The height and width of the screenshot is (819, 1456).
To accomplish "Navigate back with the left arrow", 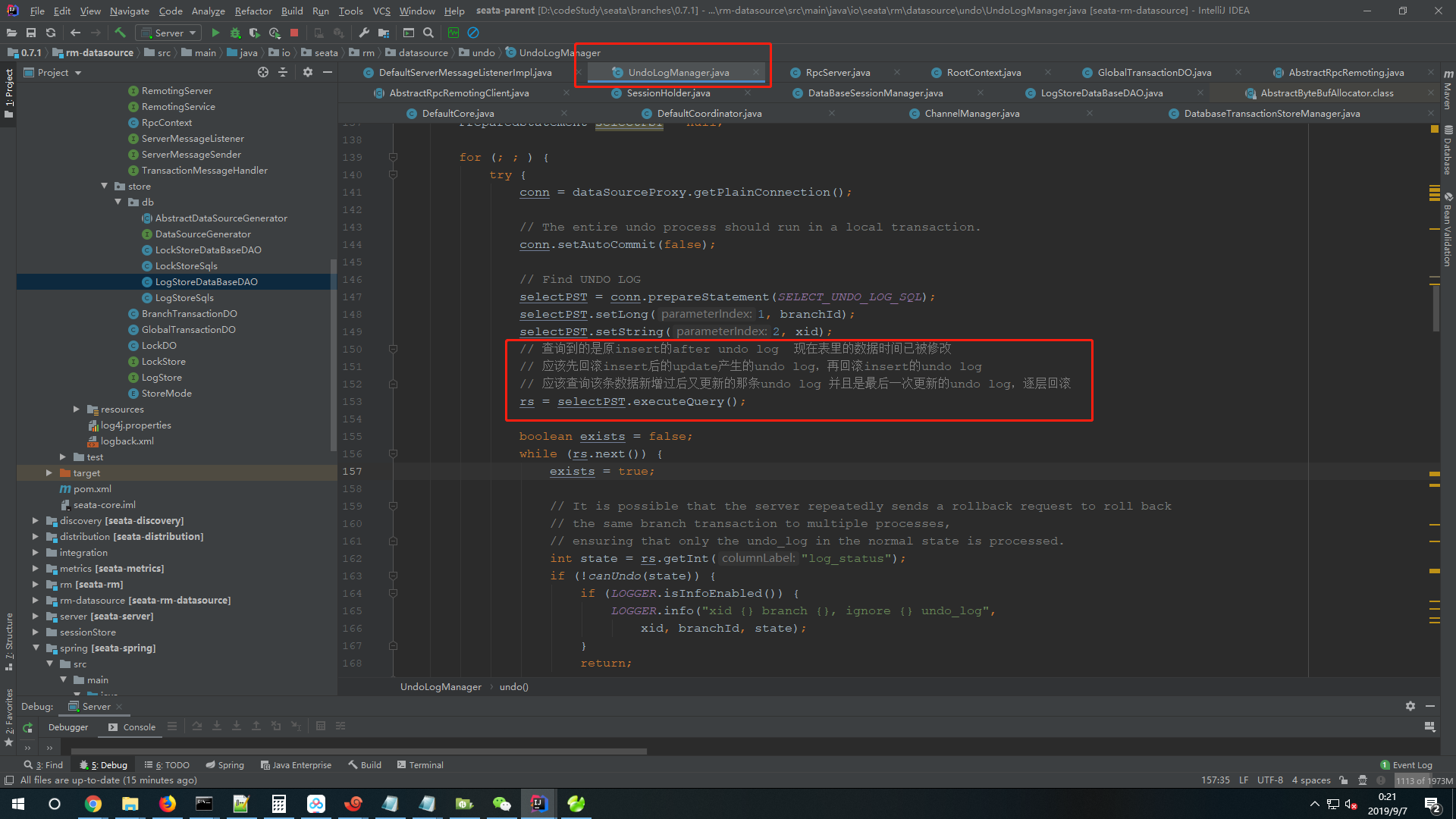I will click(75, 33).
